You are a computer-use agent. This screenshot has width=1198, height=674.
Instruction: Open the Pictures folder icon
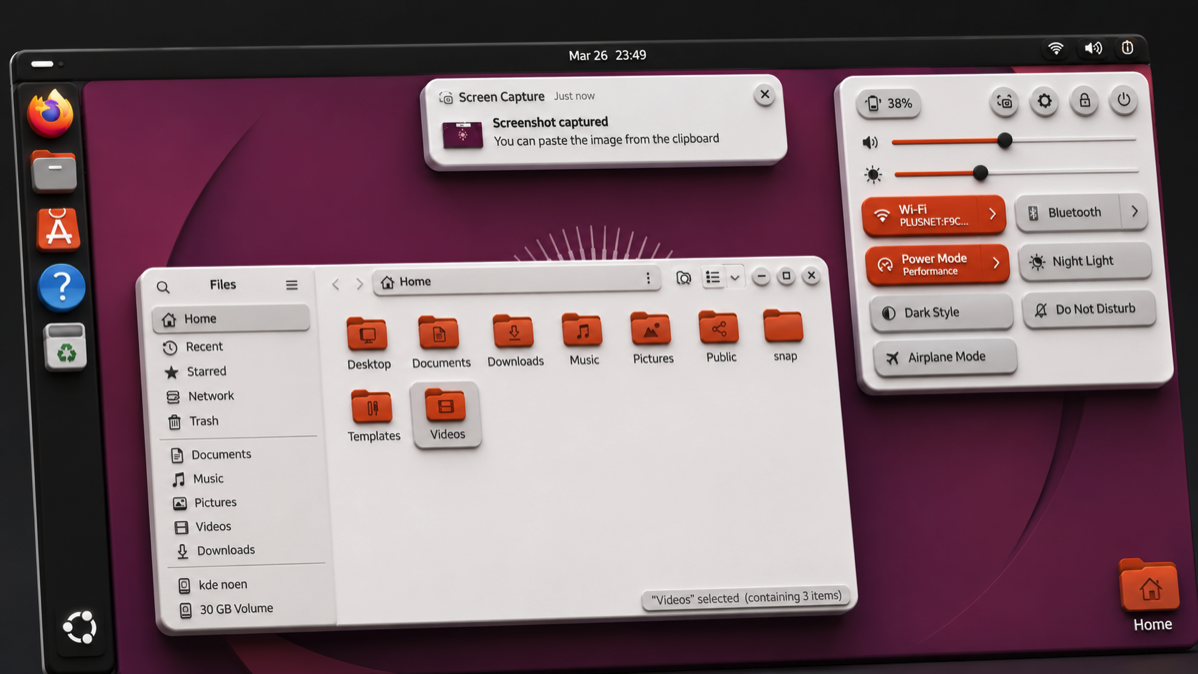point(651,329)
